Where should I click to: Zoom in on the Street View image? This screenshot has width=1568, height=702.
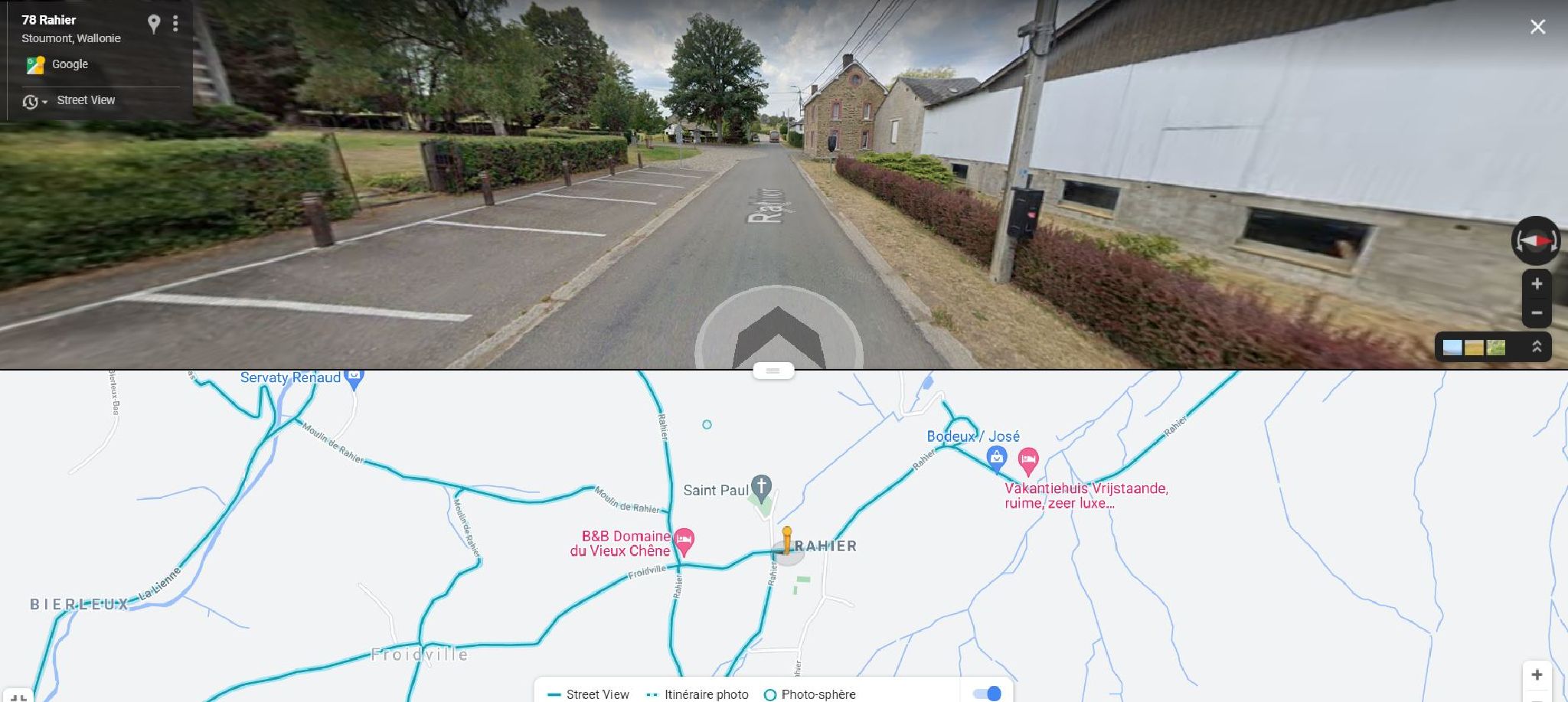tap(1537, 284)
